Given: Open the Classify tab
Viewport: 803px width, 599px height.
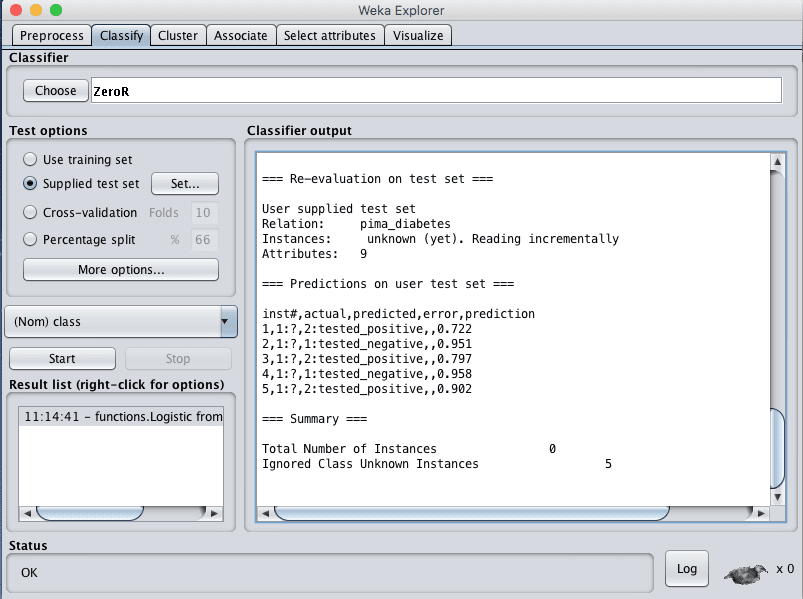Looking at the screenshot, I should pyautogui.click(x=121, y=35).
